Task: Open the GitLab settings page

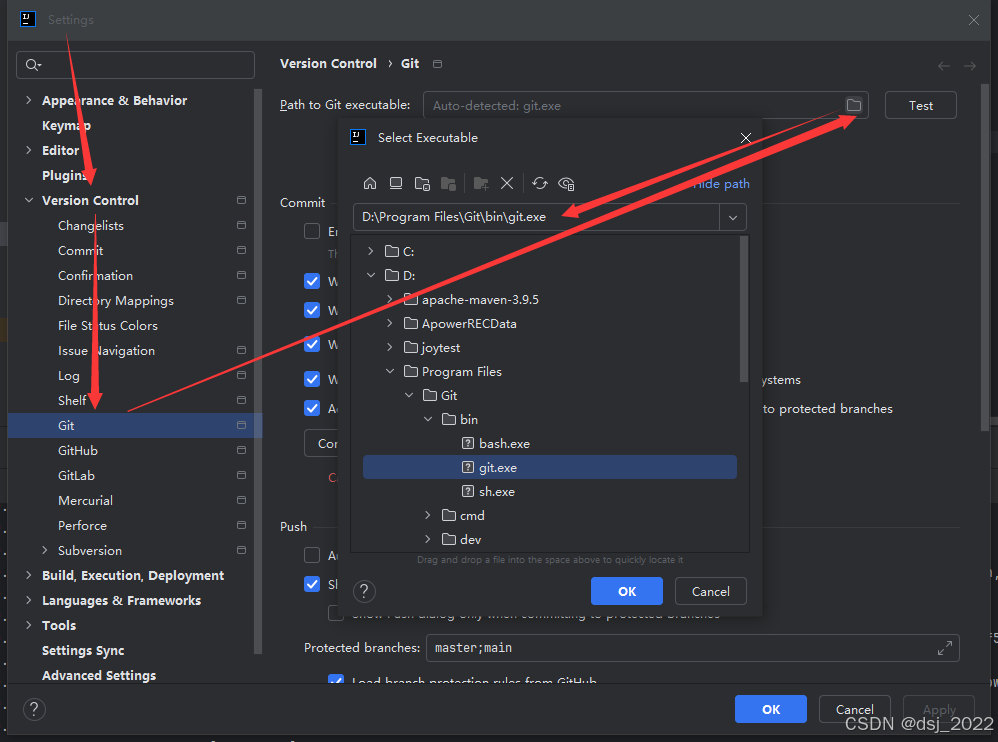Action: pos(76,475)
